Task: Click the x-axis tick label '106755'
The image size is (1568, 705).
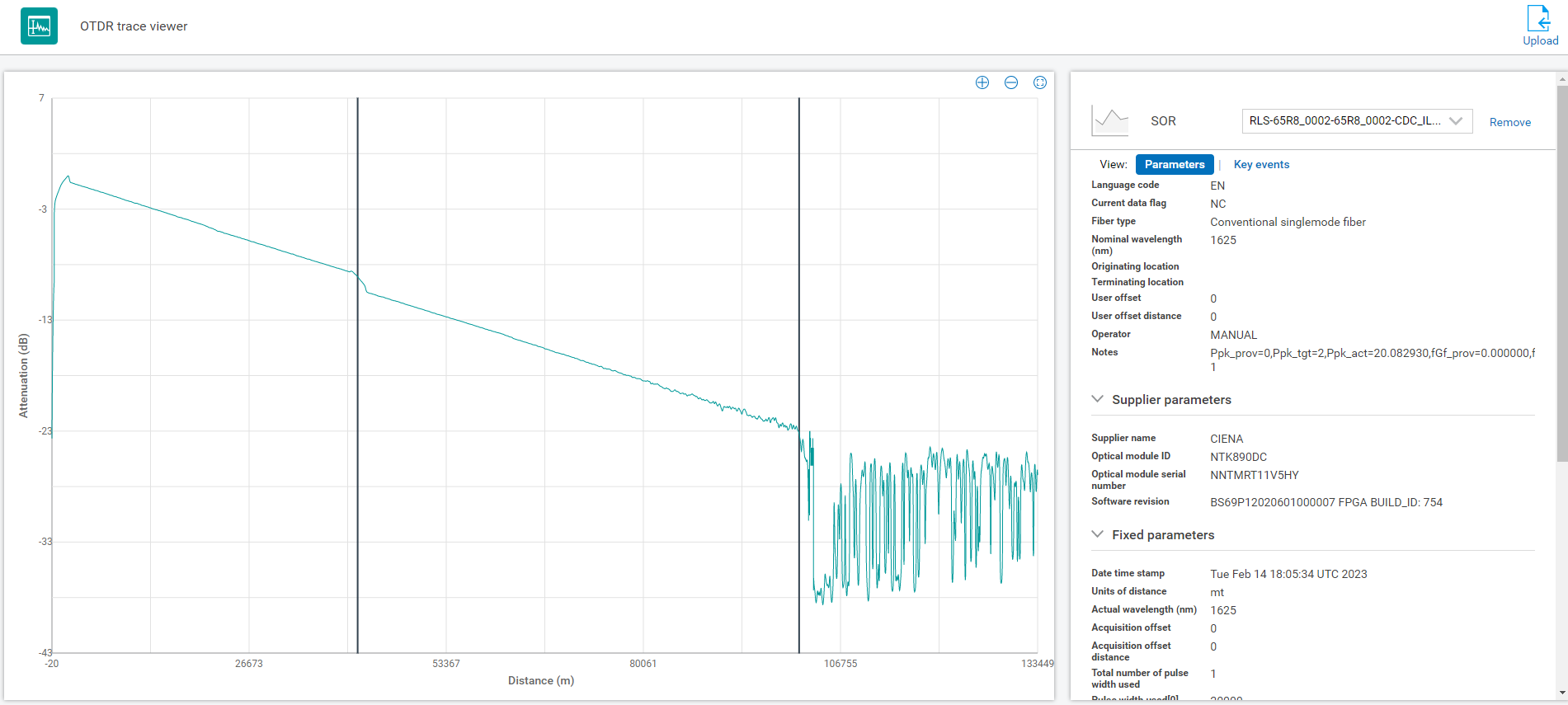Action: [841, 664]
